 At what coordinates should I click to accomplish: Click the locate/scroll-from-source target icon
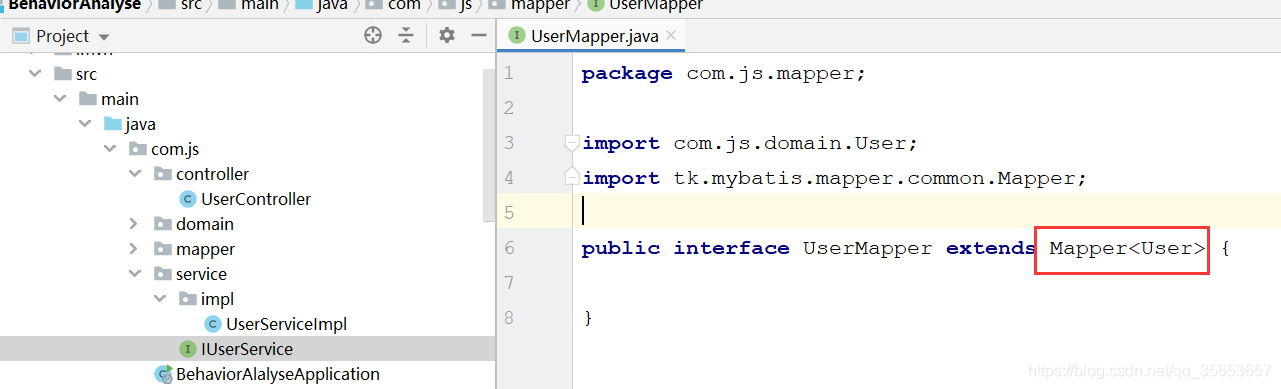[373, 36]
